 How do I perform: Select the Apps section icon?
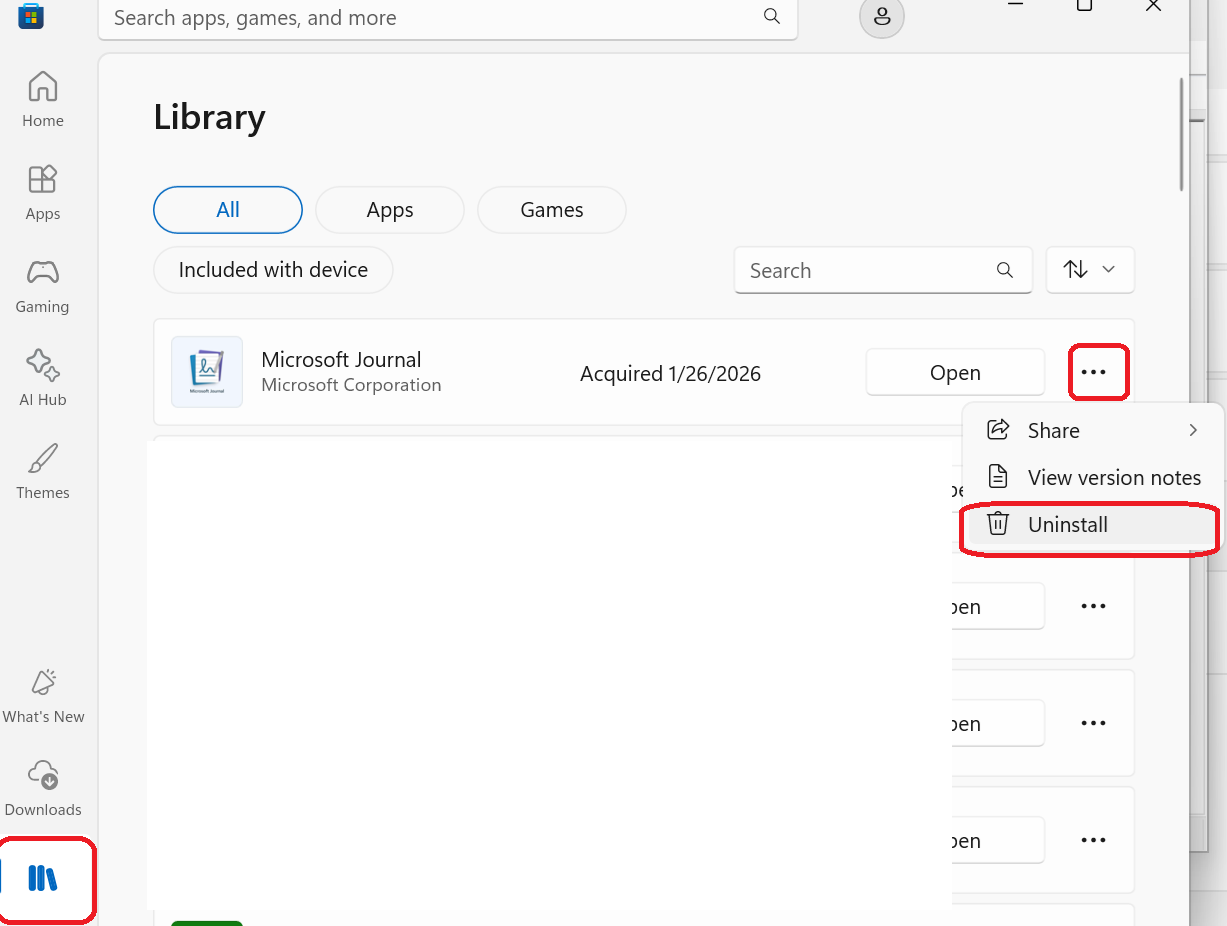[42, 191]
